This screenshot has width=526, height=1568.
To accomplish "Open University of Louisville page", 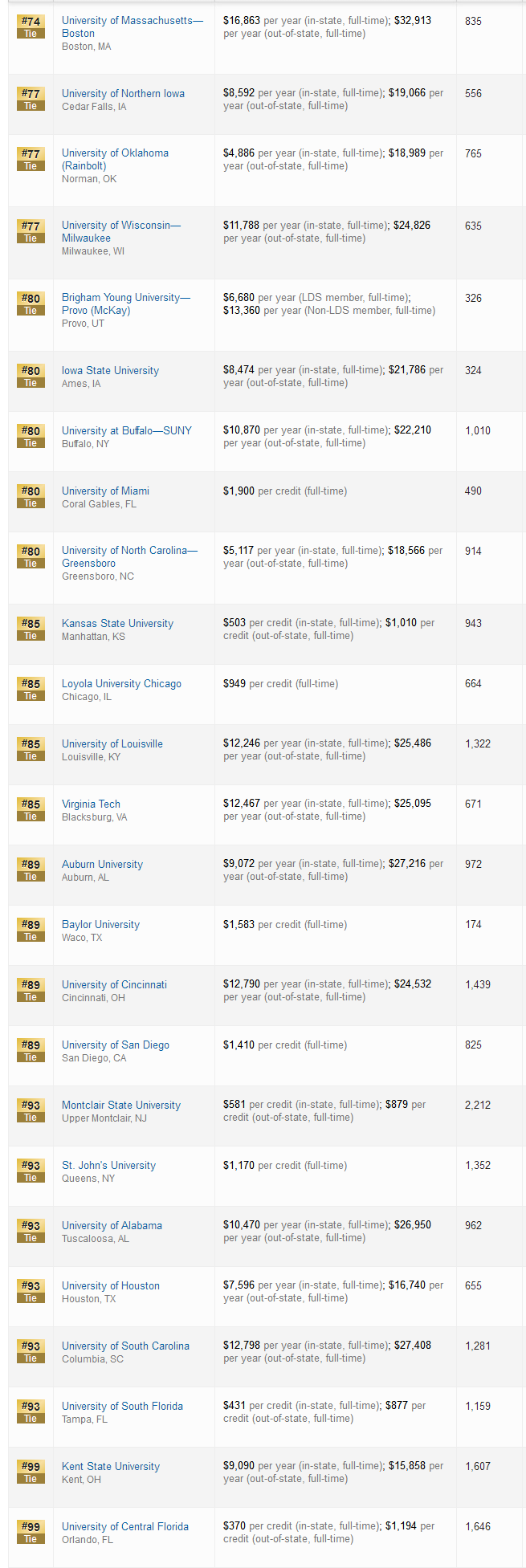I will (112, 744).
